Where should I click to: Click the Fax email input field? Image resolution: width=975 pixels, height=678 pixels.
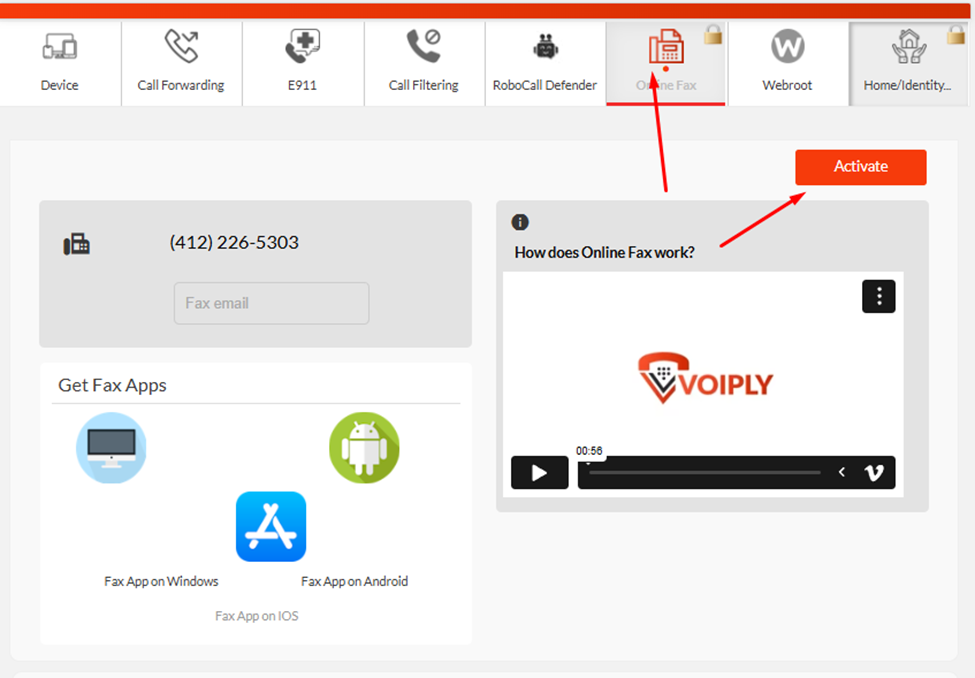tap(272, 303)
